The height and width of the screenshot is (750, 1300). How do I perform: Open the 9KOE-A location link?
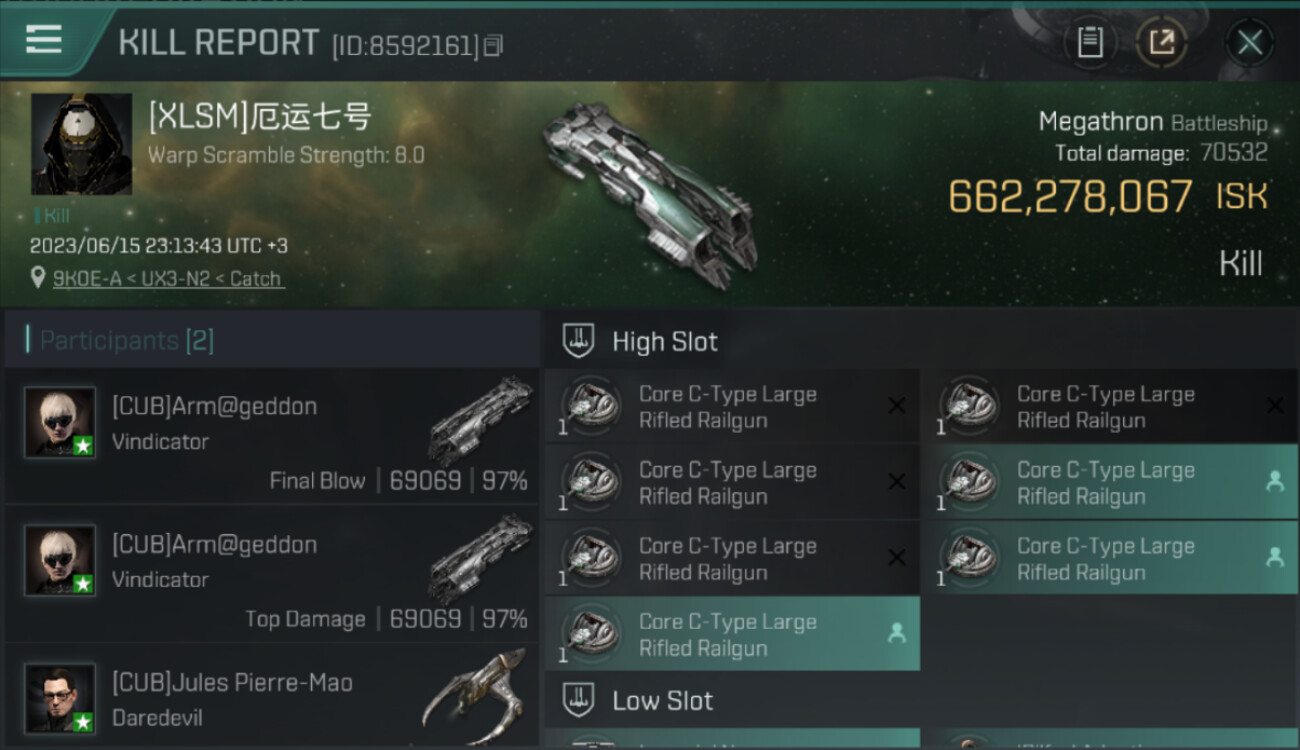(168, 279)
